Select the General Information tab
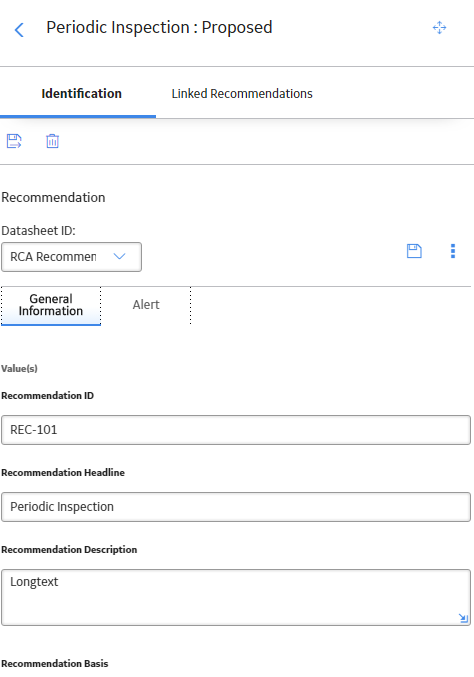Viewport: 474px width, 677px height. point(51,305)
